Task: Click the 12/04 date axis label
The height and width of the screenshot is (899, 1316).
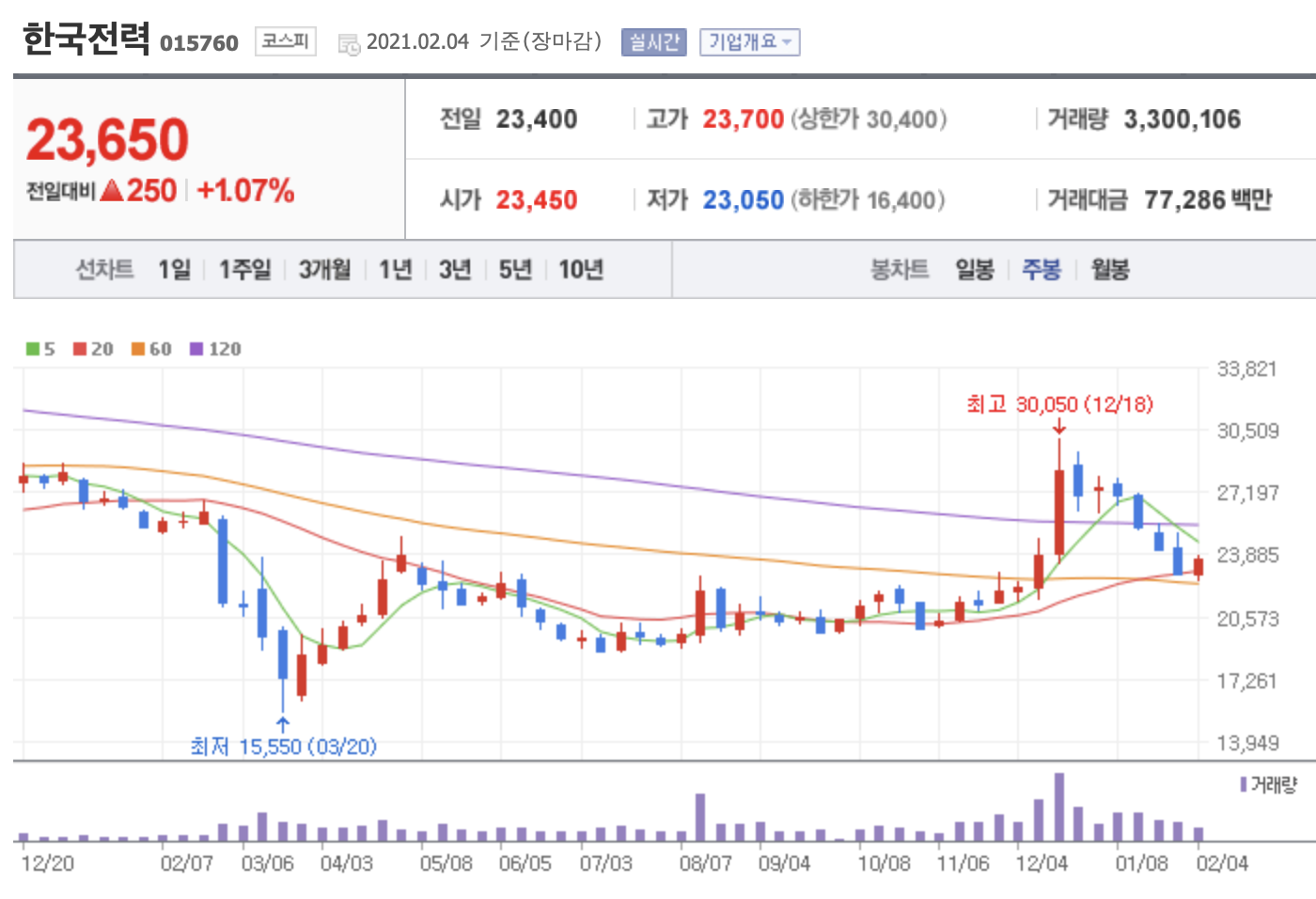Action: point(1042,863)
